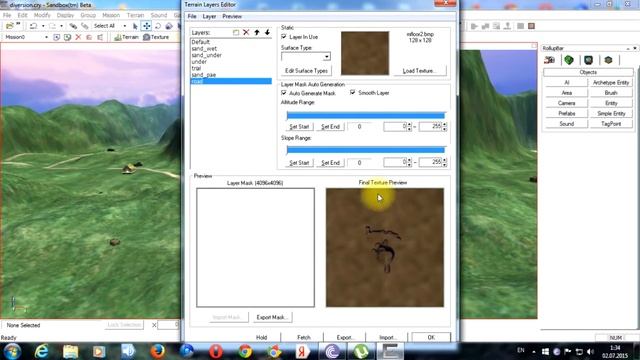The height and width of the screenshot is (360, 640).
Task: Click the redo icon in Sandbox toolbar
Action: point(52,26)
